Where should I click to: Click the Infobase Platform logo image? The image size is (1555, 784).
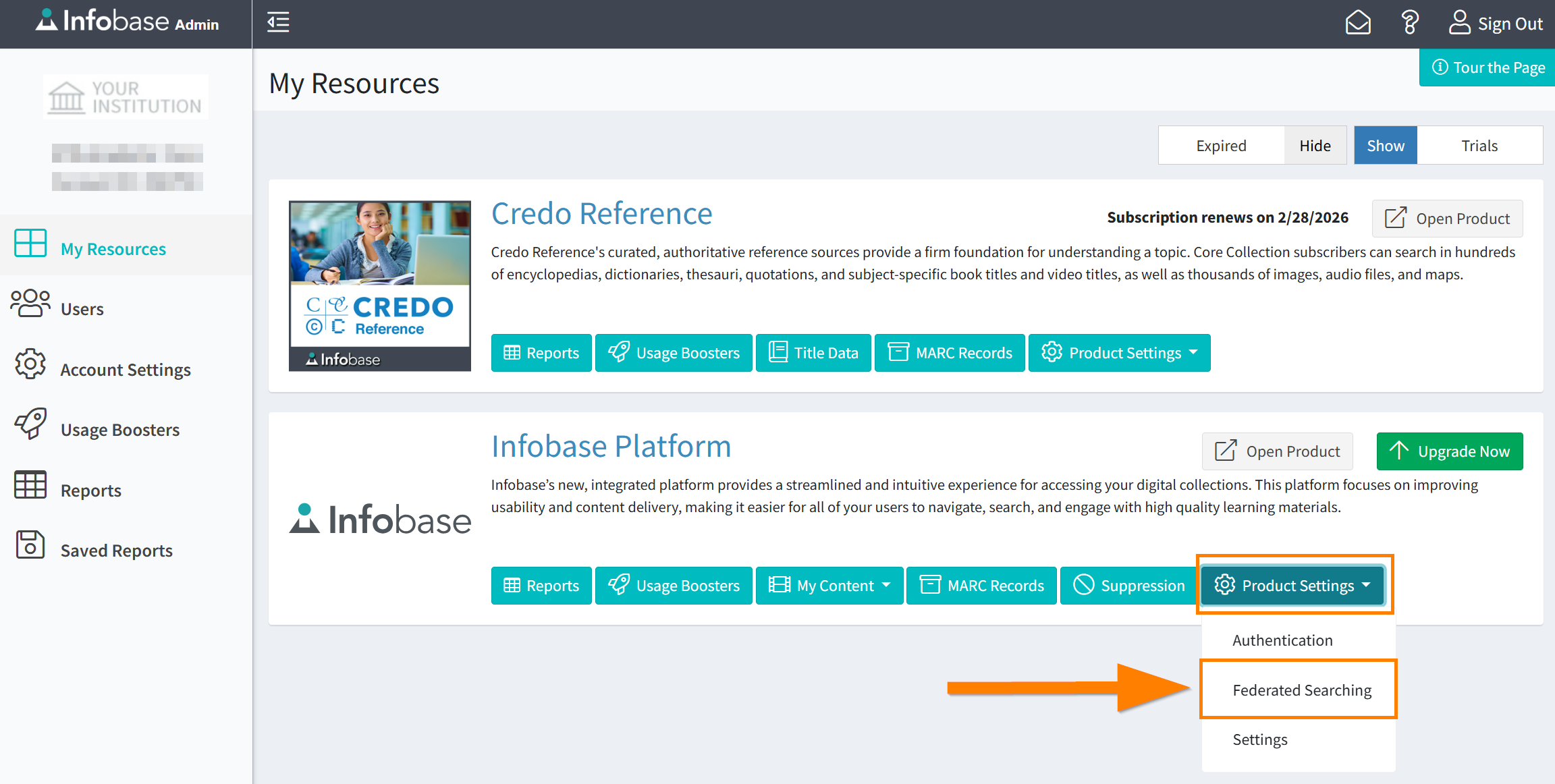380,520
